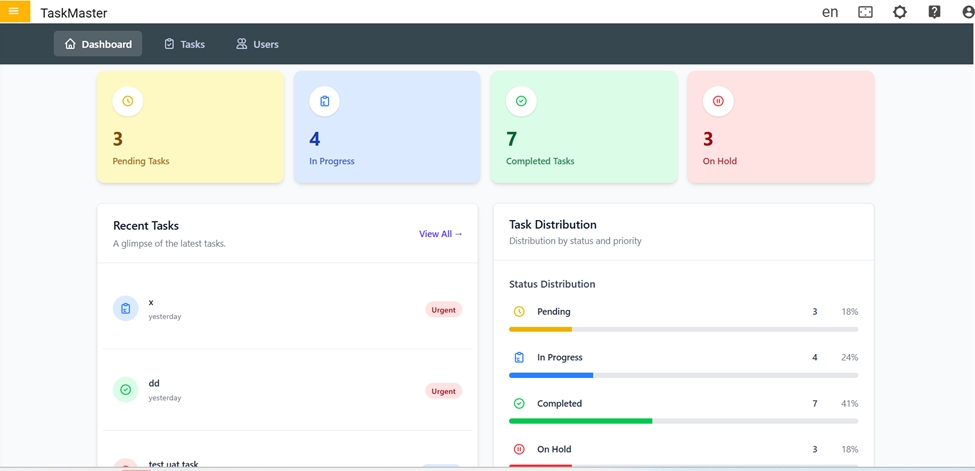Viewport: 975px width, 471px height.
Task: Click the View All link in Recent Tasks
Action: pos(440,234)
